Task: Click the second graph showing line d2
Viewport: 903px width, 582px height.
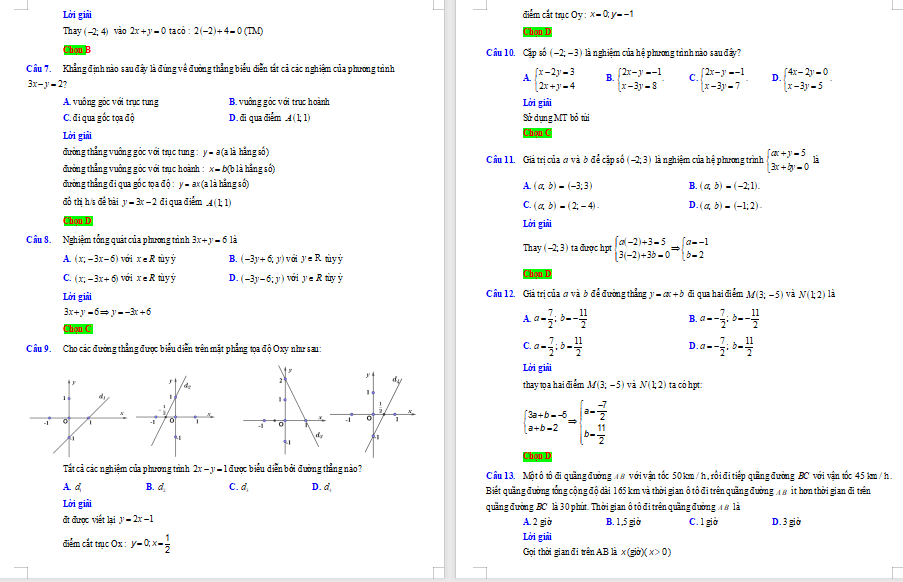Action: (x=178, y=412)
